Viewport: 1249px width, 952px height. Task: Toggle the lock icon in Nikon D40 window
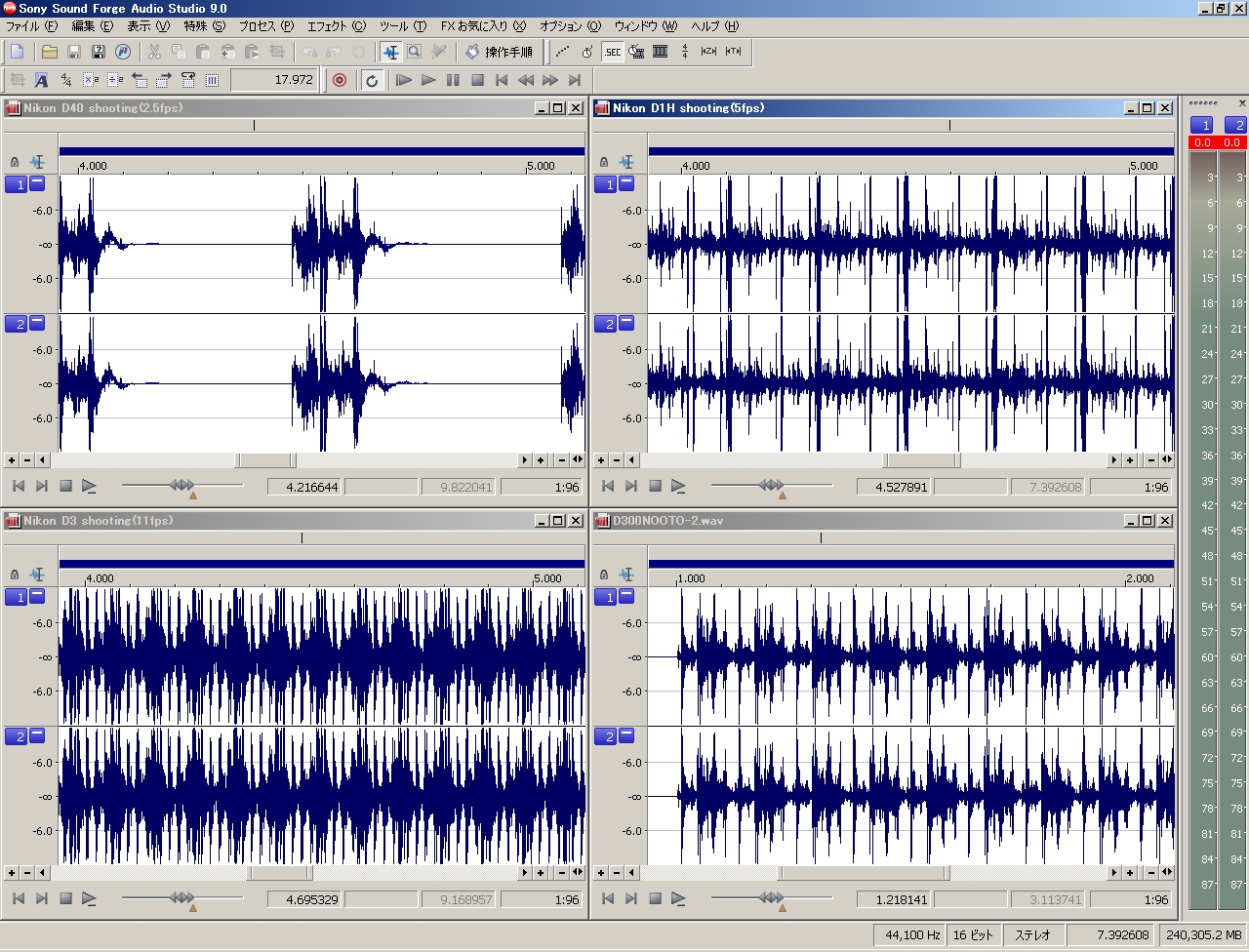[15, 162]
